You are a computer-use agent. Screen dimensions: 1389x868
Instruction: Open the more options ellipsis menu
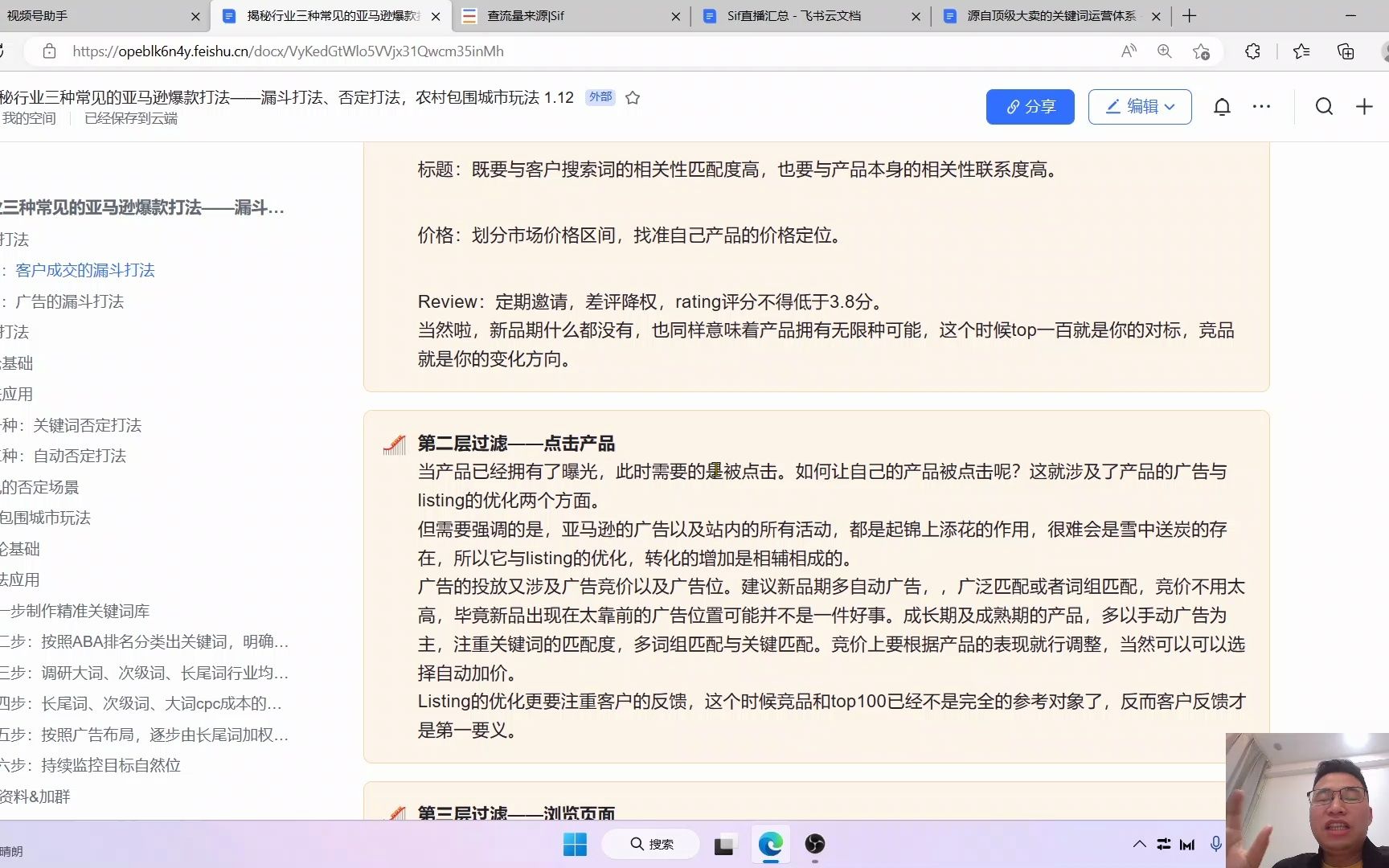coord(1261,107)
